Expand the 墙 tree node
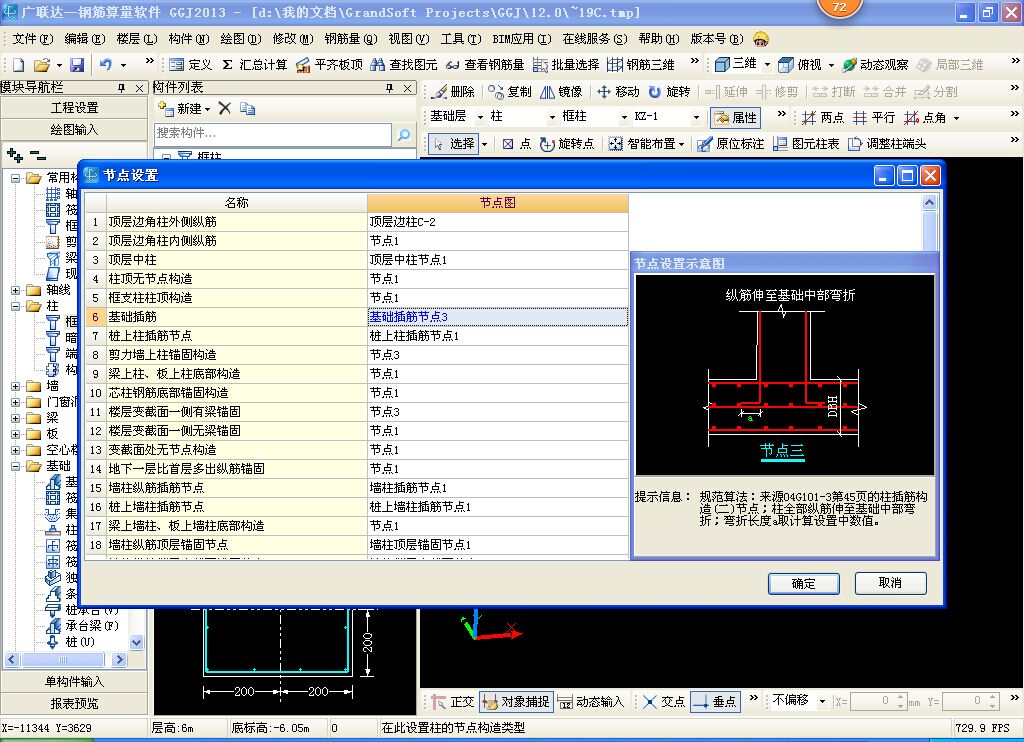Viewport: 1024px width, 742px height. coord(15,386)
